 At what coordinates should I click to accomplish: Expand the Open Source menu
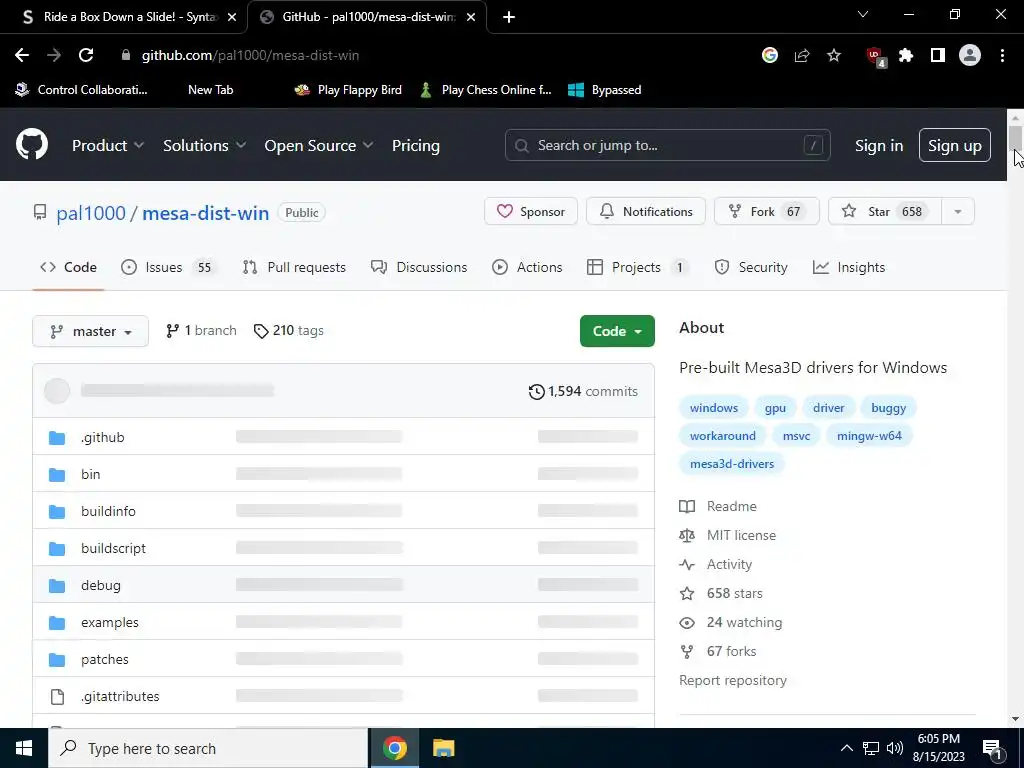(319, 146)
